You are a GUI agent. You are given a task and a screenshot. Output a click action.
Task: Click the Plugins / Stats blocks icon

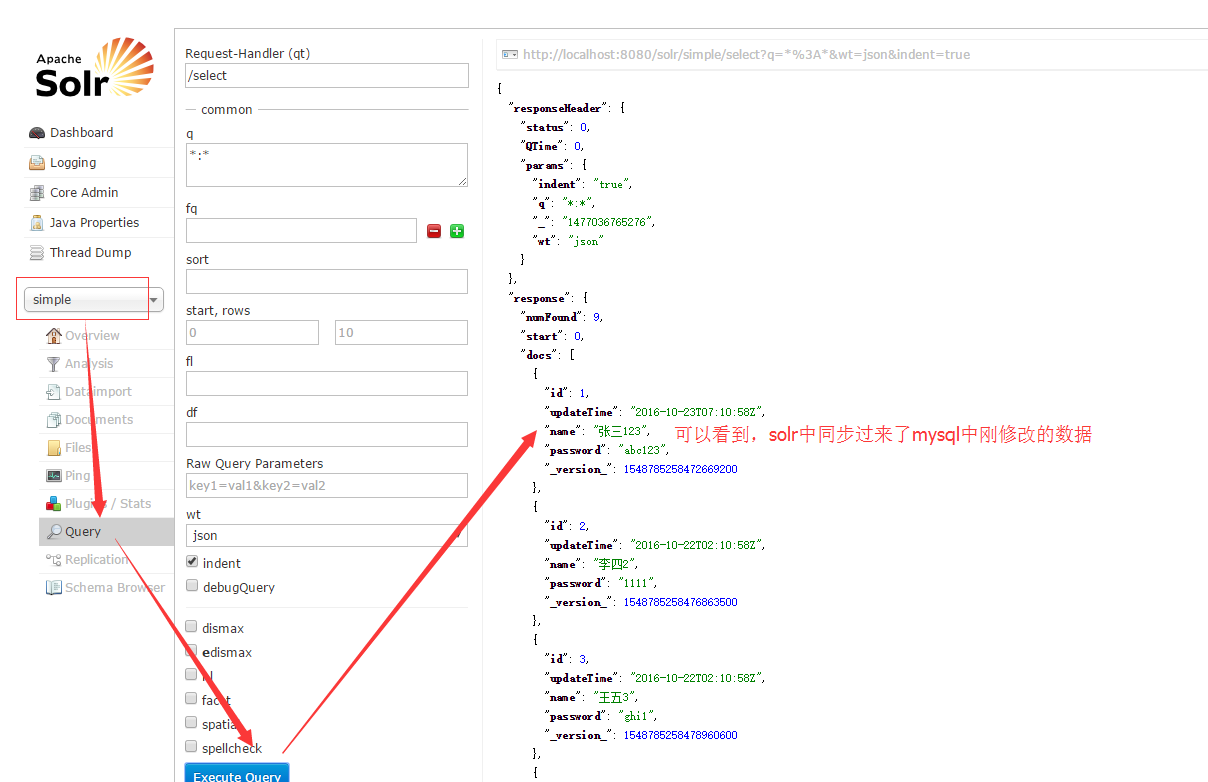[x=54, y=503]
